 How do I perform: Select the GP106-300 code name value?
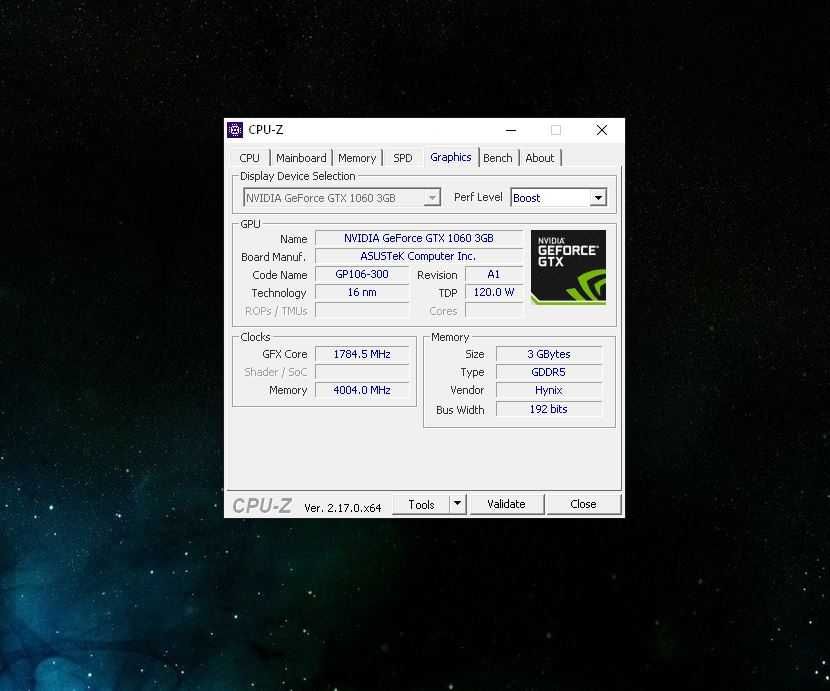click(362, 274)
